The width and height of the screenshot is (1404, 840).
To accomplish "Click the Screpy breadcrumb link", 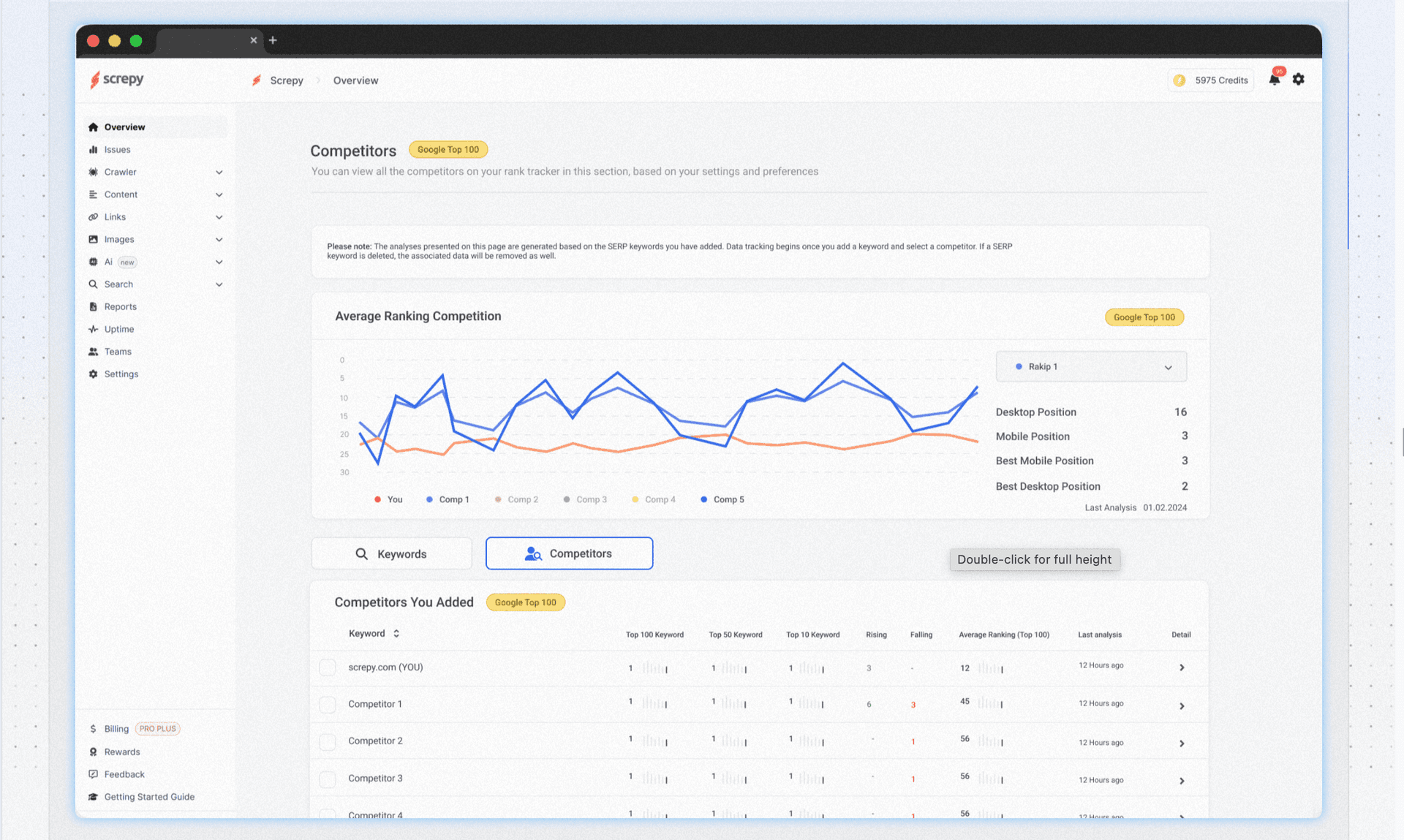I will coord(287,80).
